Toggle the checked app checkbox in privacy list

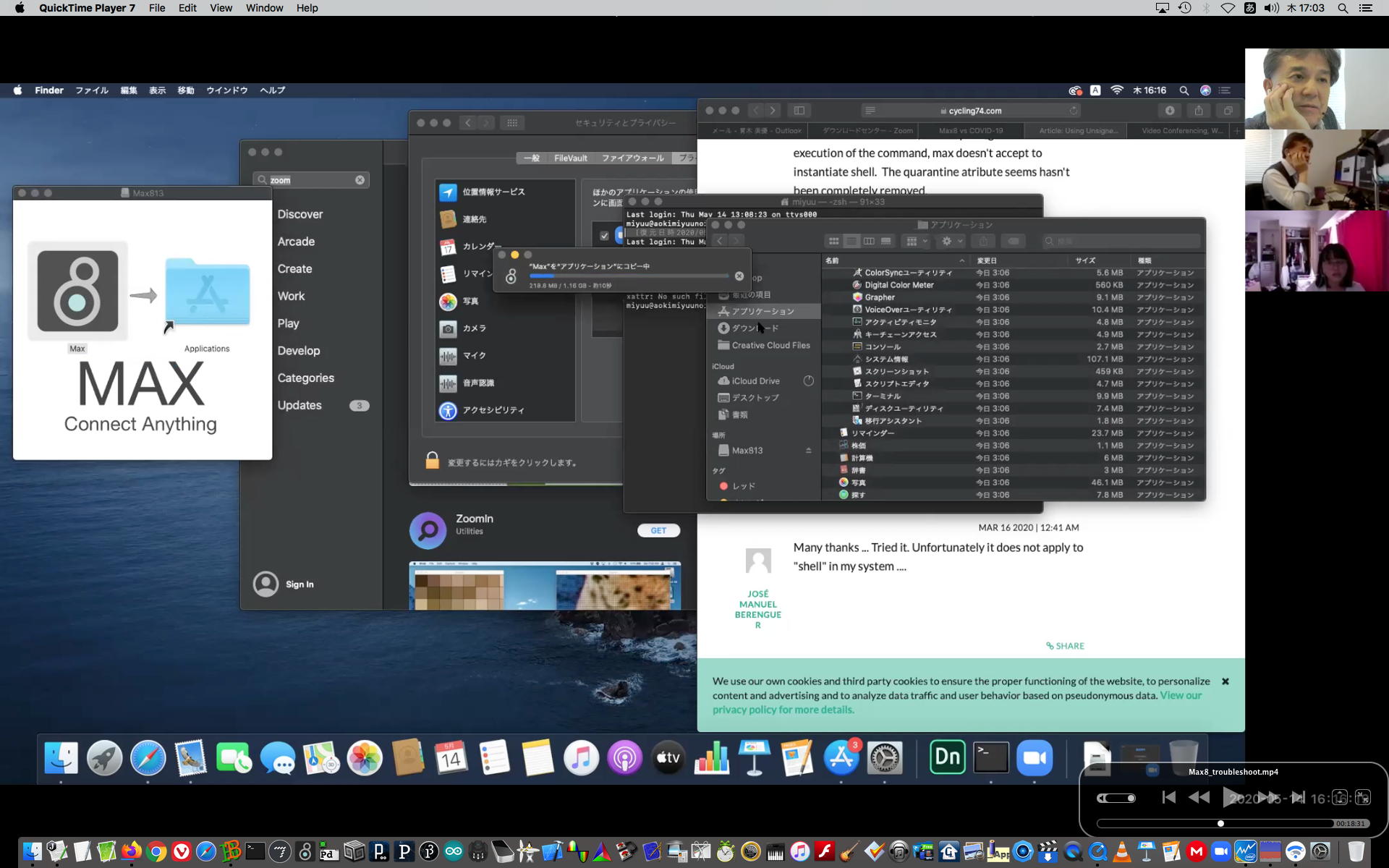pyautogui.click(x=605, y=236)
